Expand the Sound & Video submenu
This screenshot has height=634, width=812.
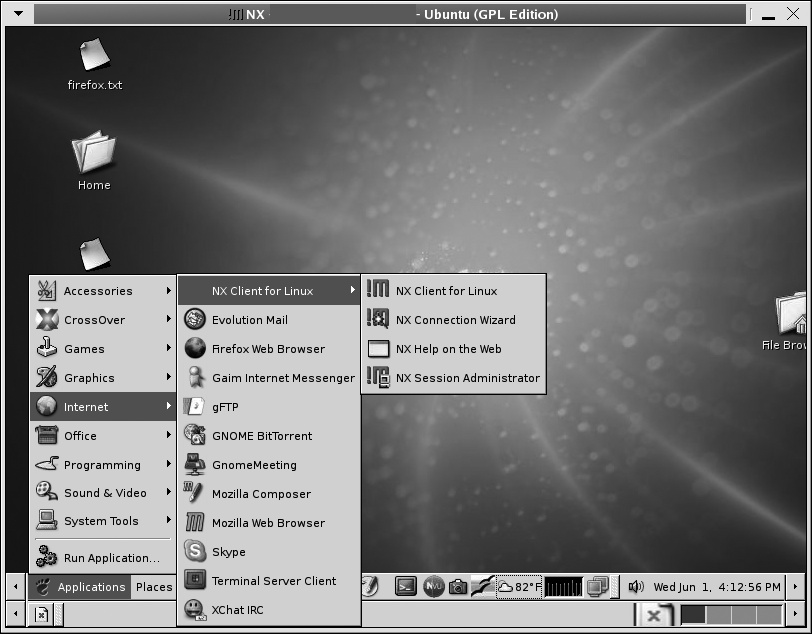[x=103, y=493]
